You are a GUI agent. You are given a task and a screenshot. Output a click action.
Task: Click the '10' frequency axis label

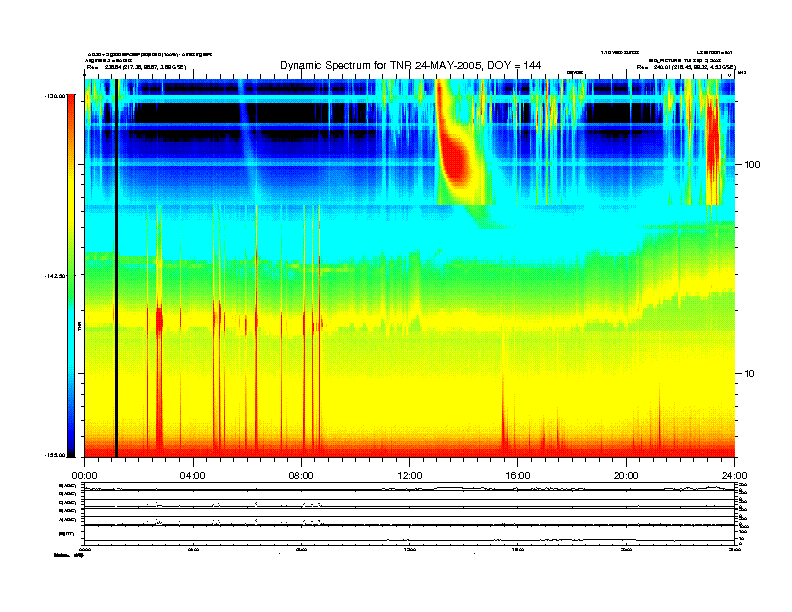click(750, 374)
